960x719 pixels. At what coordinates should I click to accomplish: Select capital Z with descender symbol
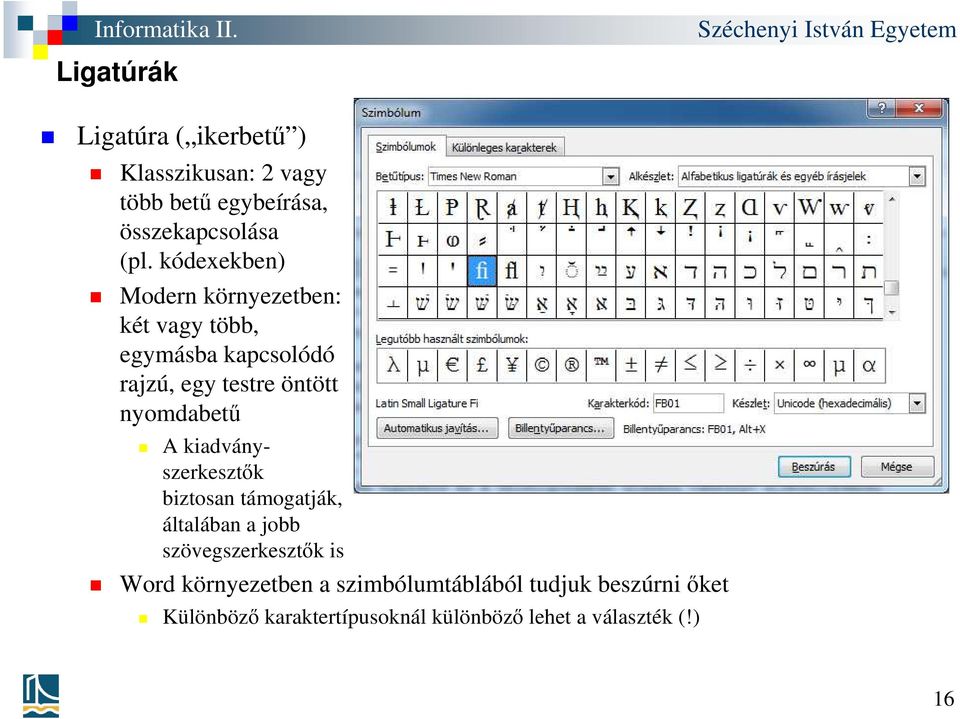point(690,208)
